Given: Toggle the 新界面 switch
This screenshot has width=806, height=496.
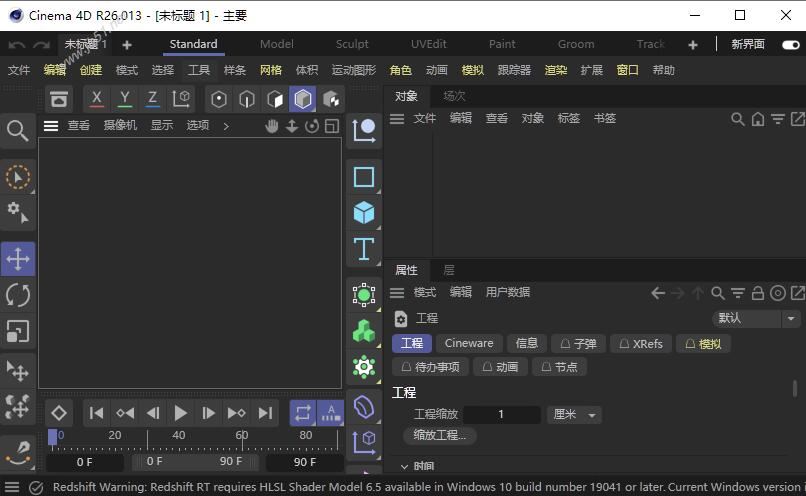Looking at the screenshot, I should [x=791, y=44].
